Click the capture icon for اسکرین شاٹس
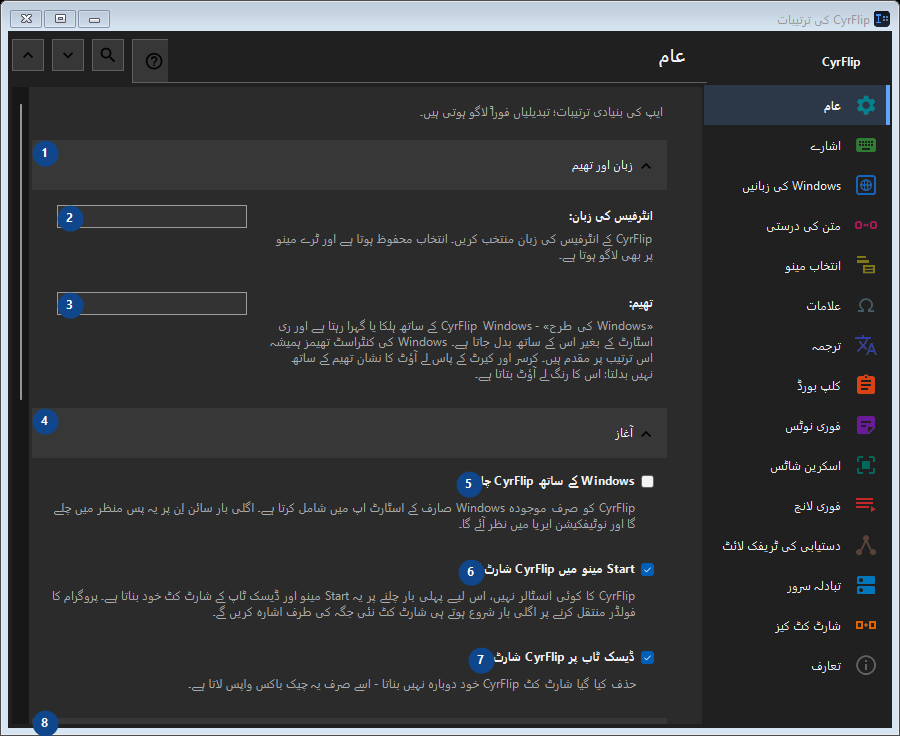This screenshot has height=736, width=900. [x=866, y=466]
